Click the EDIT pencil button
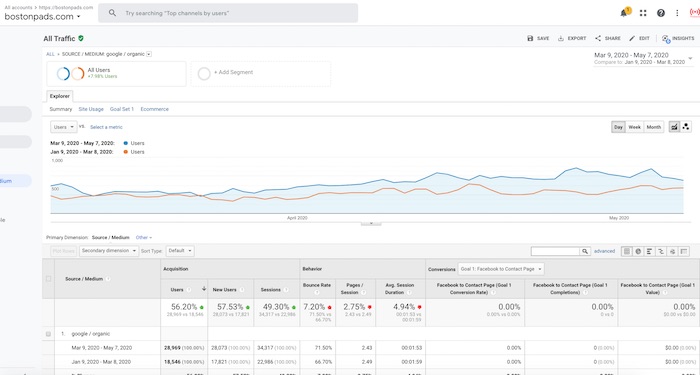700x375 pixels. [639, 38]
